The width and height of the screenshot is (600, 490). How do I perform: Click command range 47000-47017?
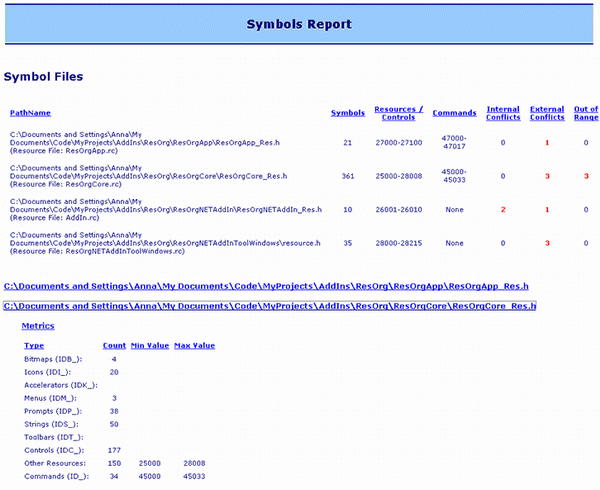click(x=454, y=142)
